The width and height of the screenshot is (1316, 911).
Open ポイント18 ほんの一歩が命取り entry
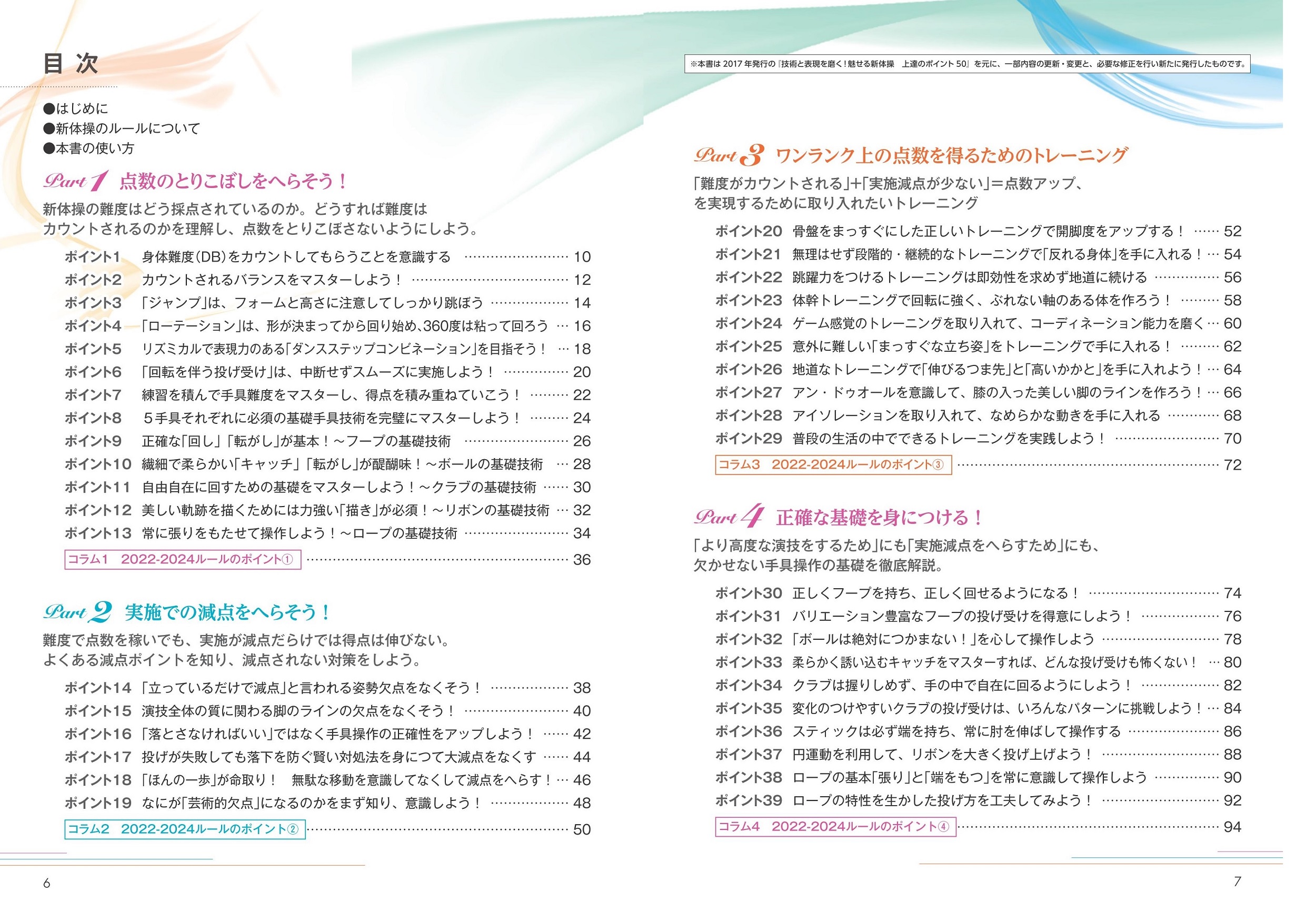click(327, 780)
